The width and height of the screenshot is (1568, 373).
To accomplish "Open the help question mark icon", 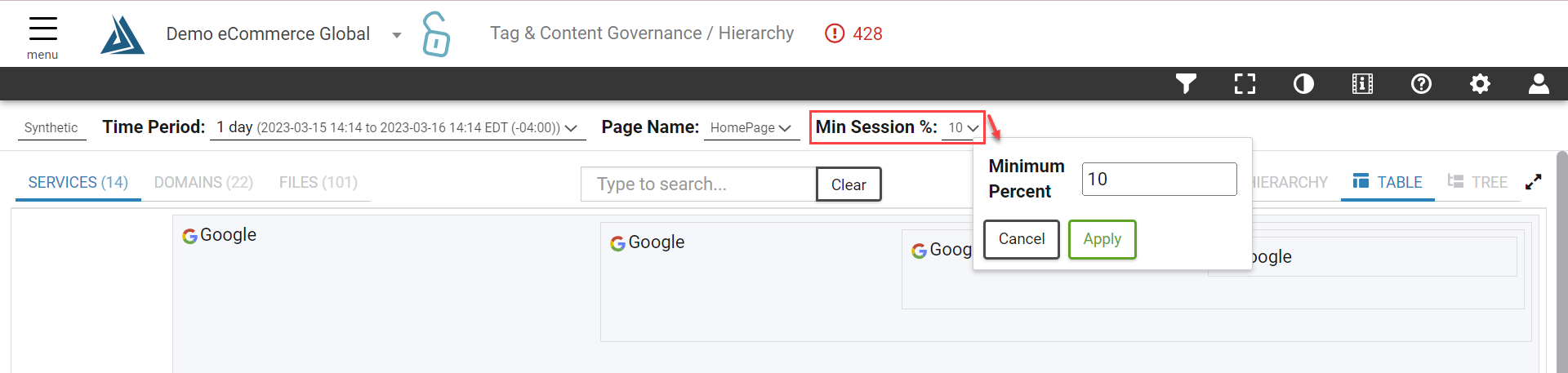I will click(x=1421, y=83).
